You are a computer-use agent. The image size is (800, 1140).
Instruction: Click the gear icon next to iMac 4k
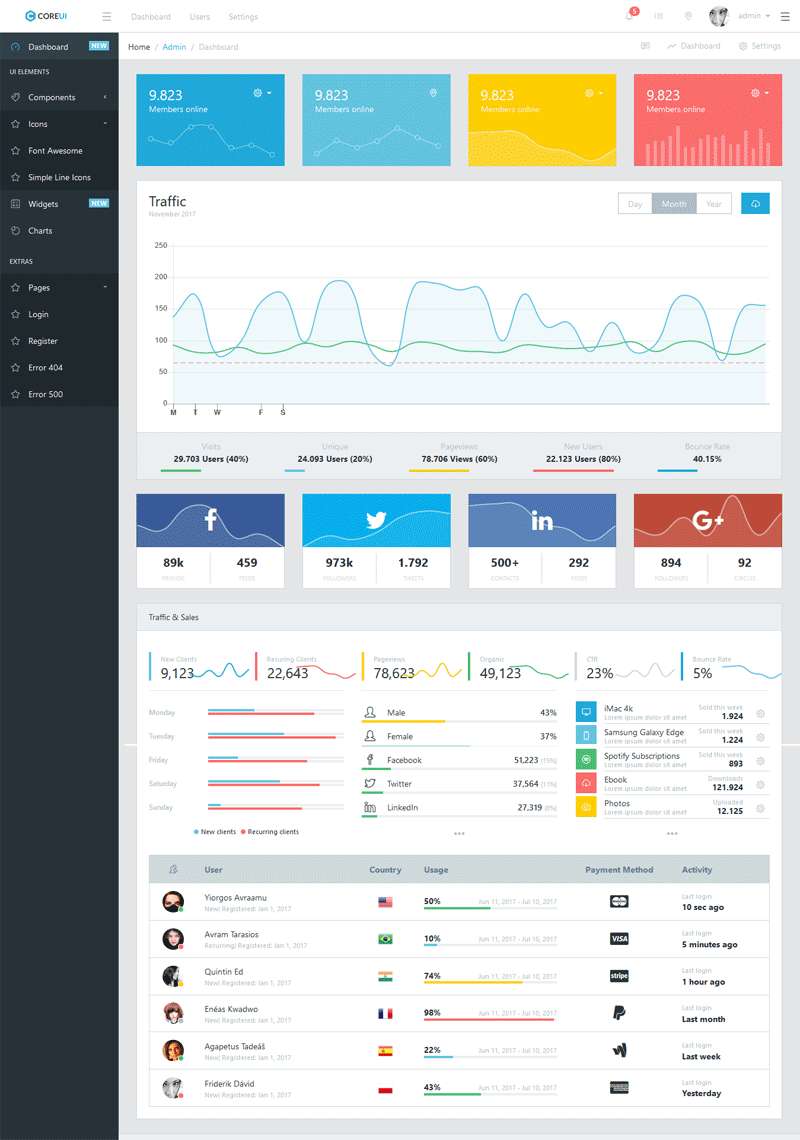(761, 713)
